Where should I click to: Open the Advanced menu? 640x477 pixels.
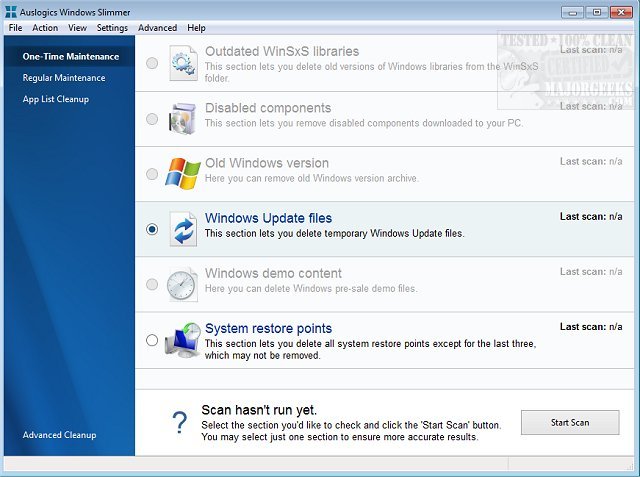[x=158, y=28]
